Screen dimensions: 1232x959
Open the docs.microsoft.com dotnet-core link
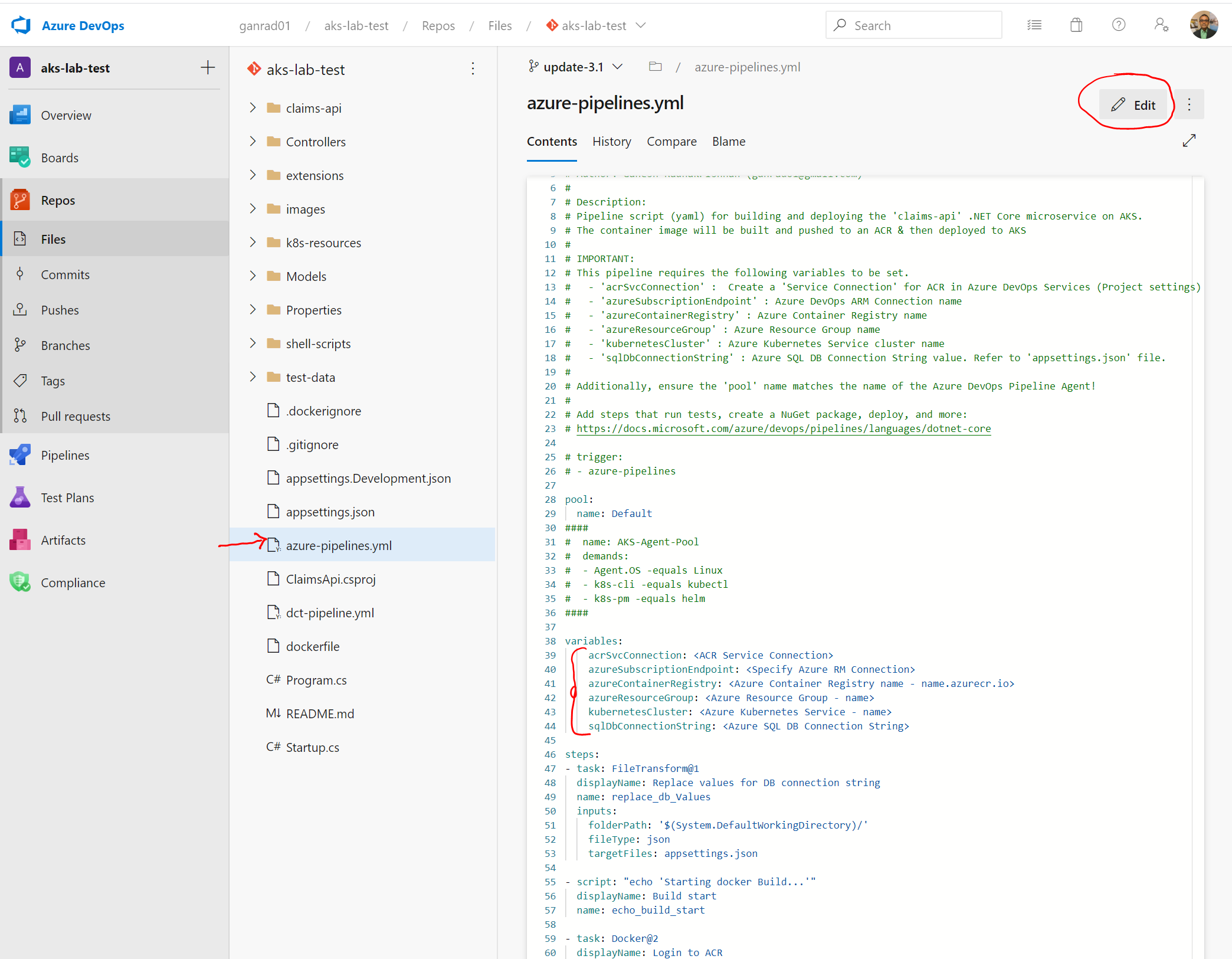click(783, 429)
